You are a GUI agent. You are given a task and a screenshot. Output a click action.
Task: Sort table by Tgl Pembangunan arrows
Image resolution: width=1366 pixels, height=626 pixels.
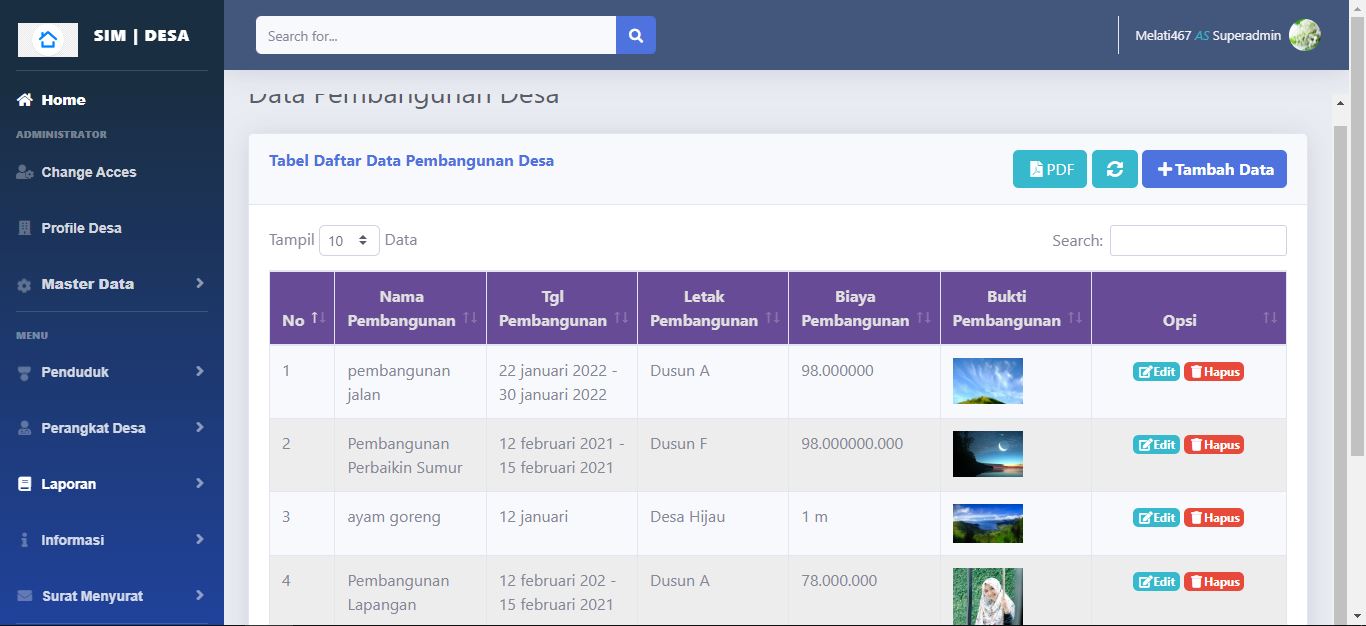pos(621,318)
